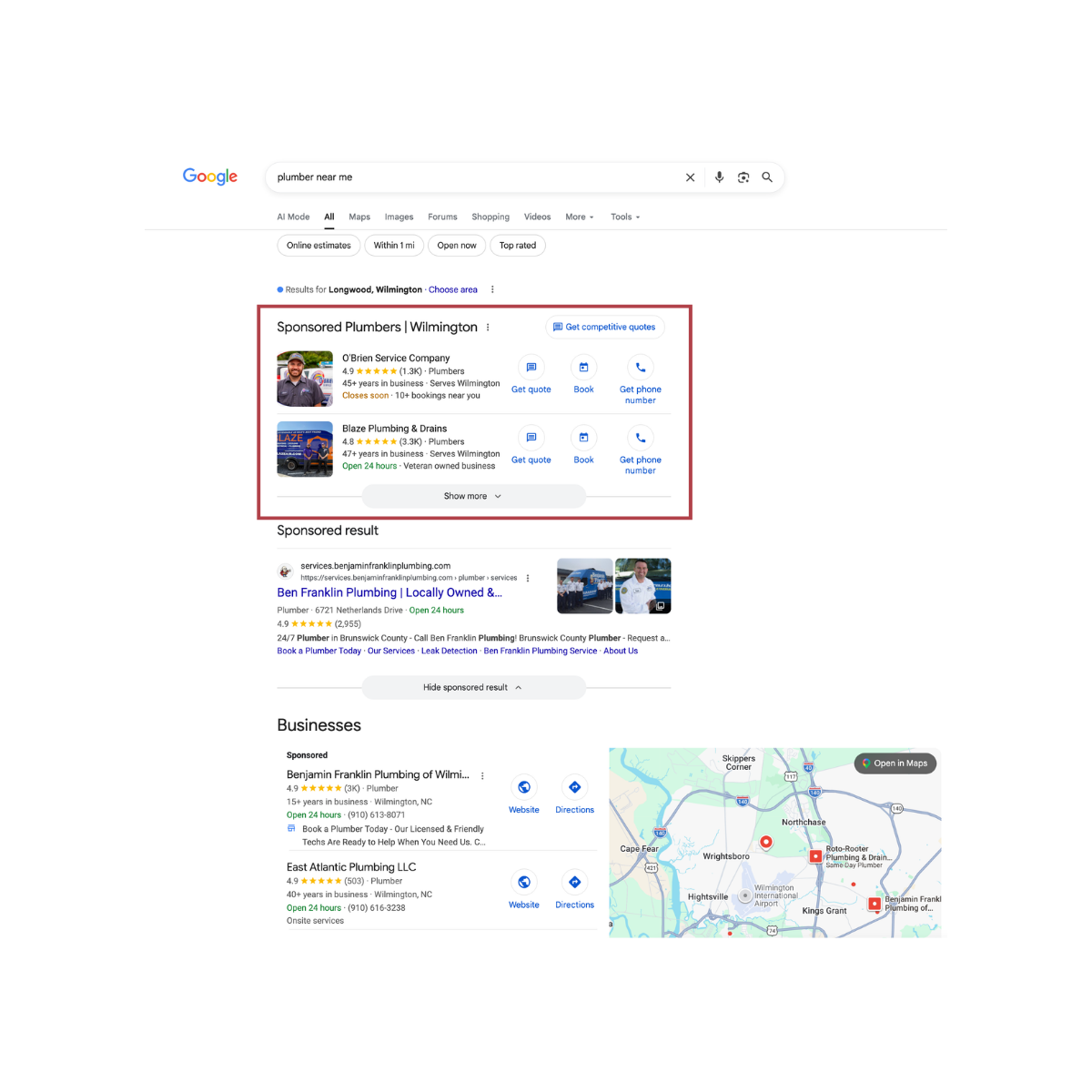Click the Choose area link

pos(452,289)
